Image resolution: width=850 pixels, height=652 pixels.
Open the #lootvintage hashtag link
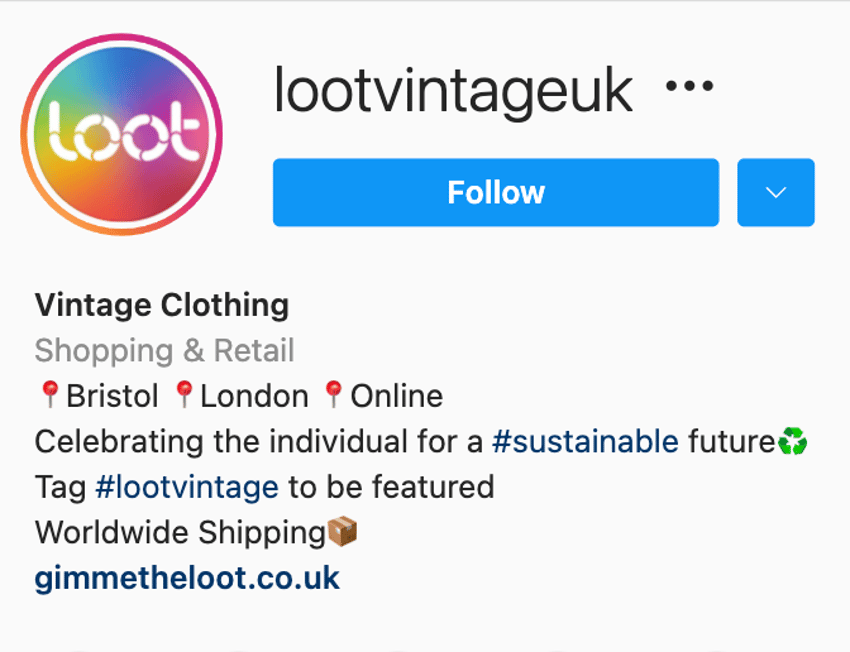[186, 487]
